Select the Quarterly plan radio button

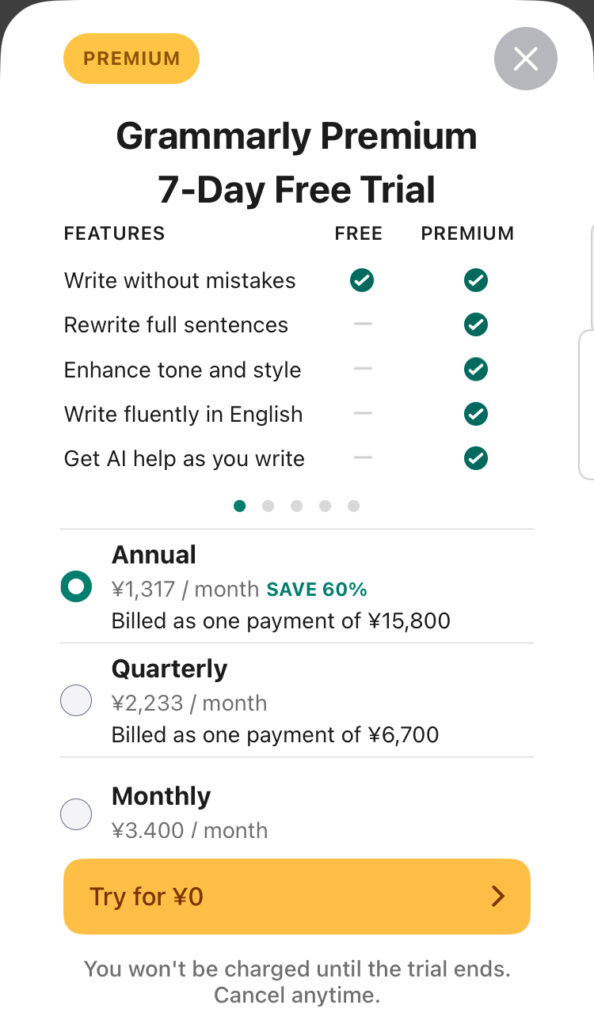tap(76, 700)
